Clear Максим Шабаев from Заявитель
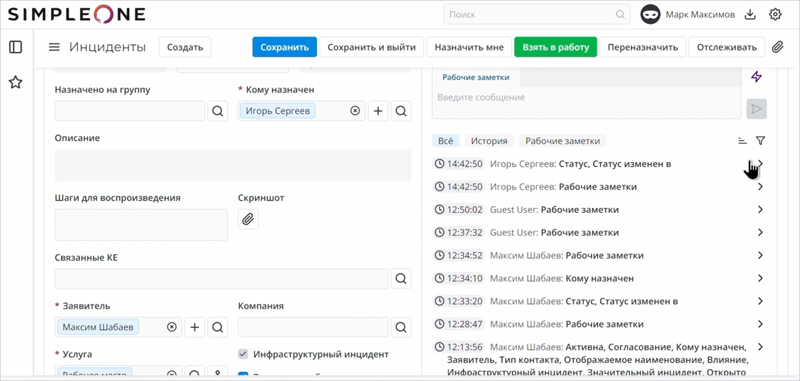 171,327
